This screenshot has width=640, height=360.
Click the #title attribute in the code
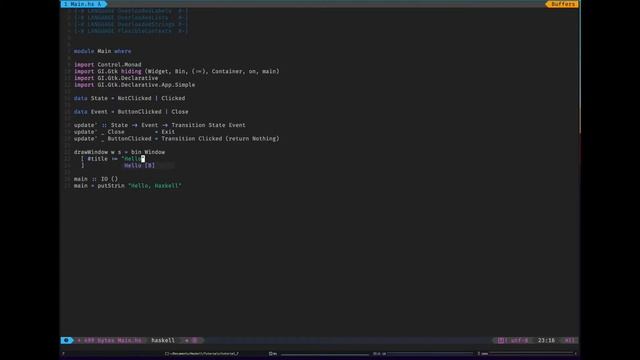97,159
